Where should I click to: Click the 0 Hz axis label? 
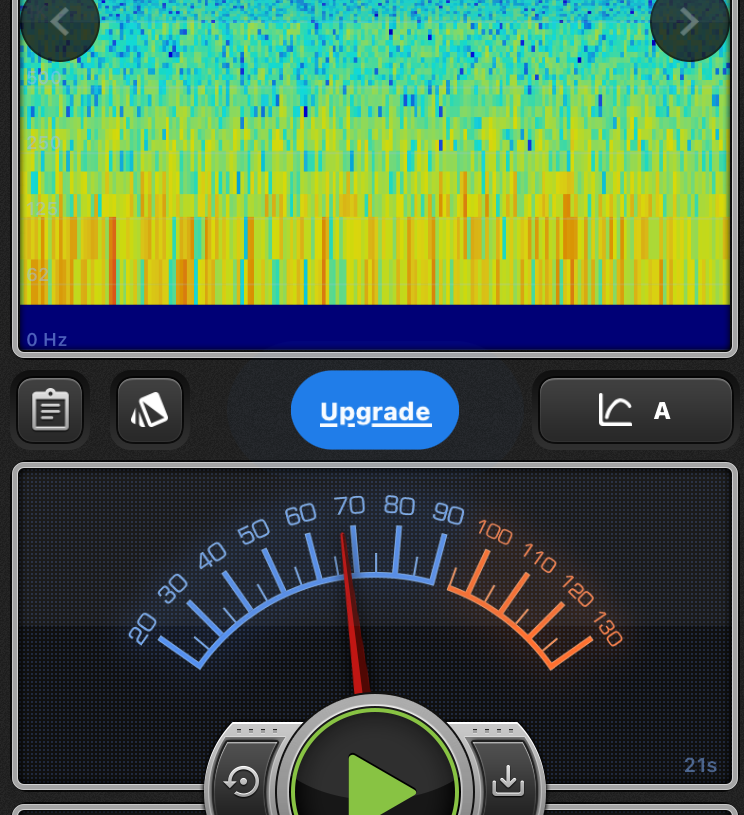click(47, 340)
